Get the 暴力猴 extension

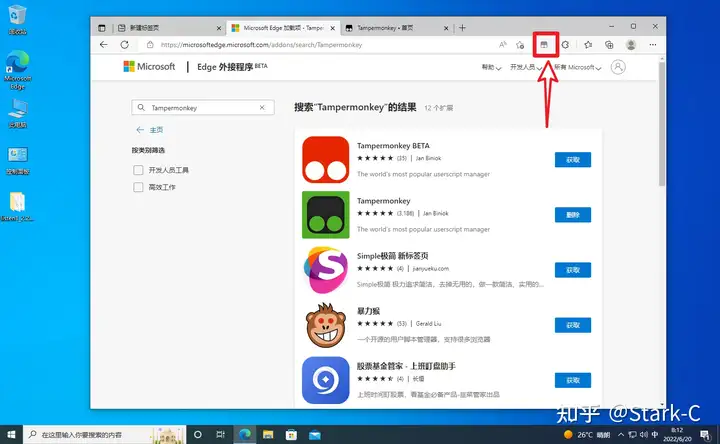pos(573,325)
